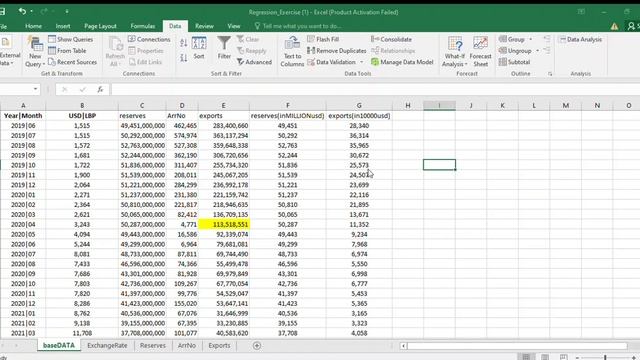Expand the Group dropdown arrow
This screenshot has height=360, width=640.
(531, 39)
